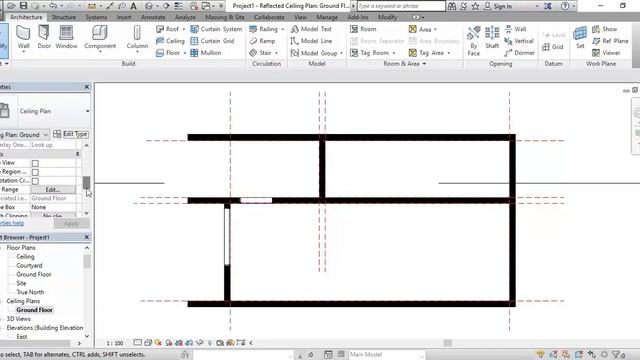Click the Set work plane tool
This screenshot has width=640, height=360.
point(580,37)
